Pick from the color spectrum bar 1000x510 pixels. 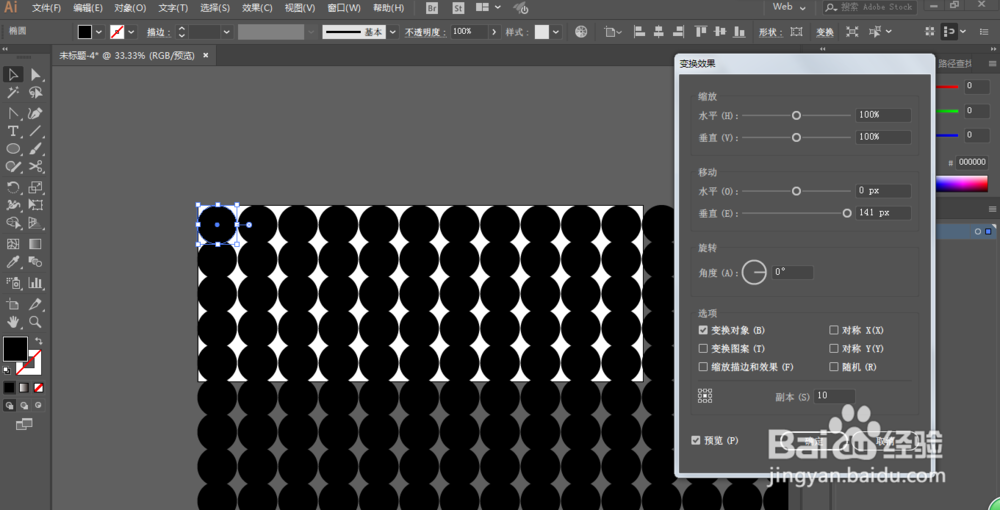pos(962,184)
